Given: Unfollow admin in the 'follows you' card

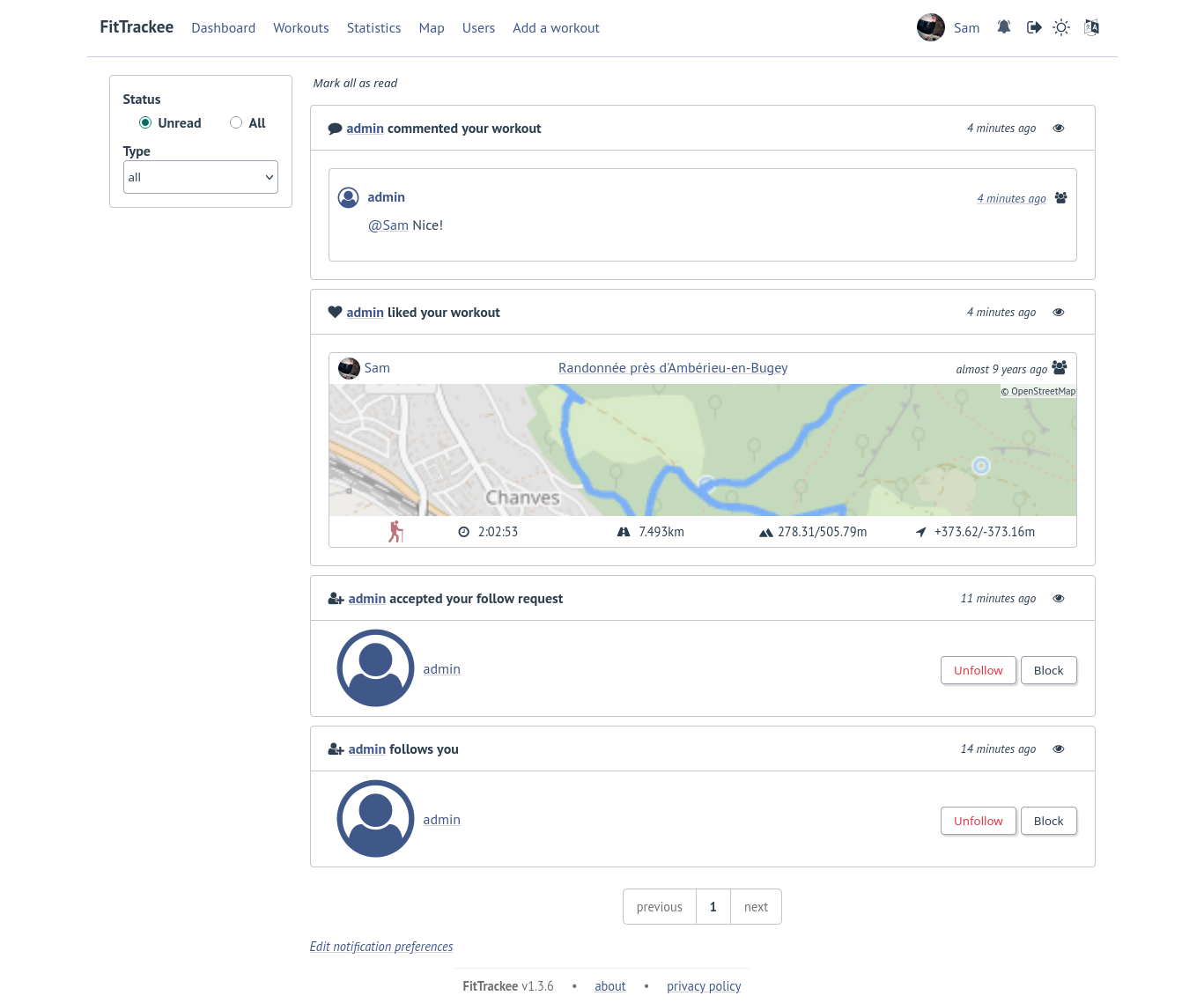Looking at the screenshot, I should coord(979,821).
